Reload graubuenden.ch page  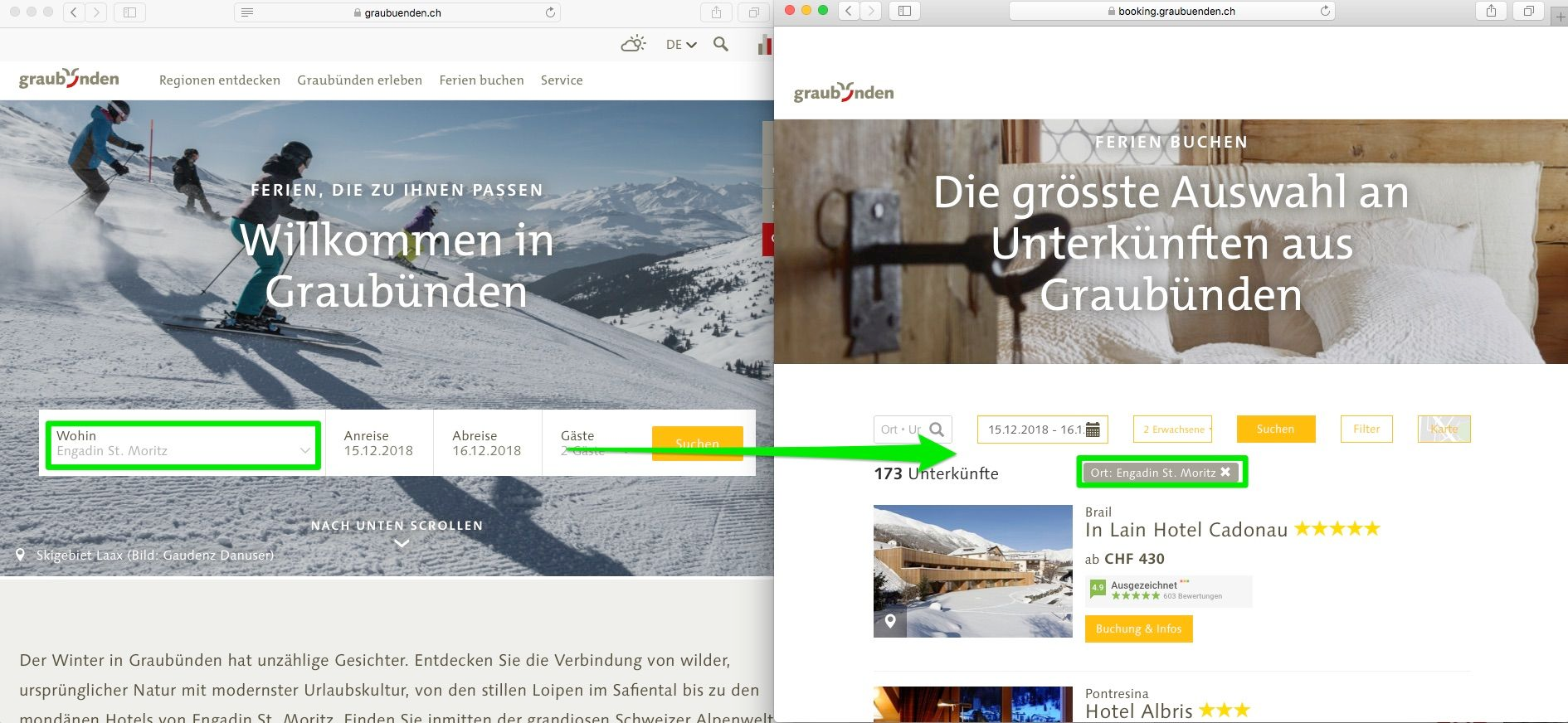pyautogui.click(x=549, y=12)
